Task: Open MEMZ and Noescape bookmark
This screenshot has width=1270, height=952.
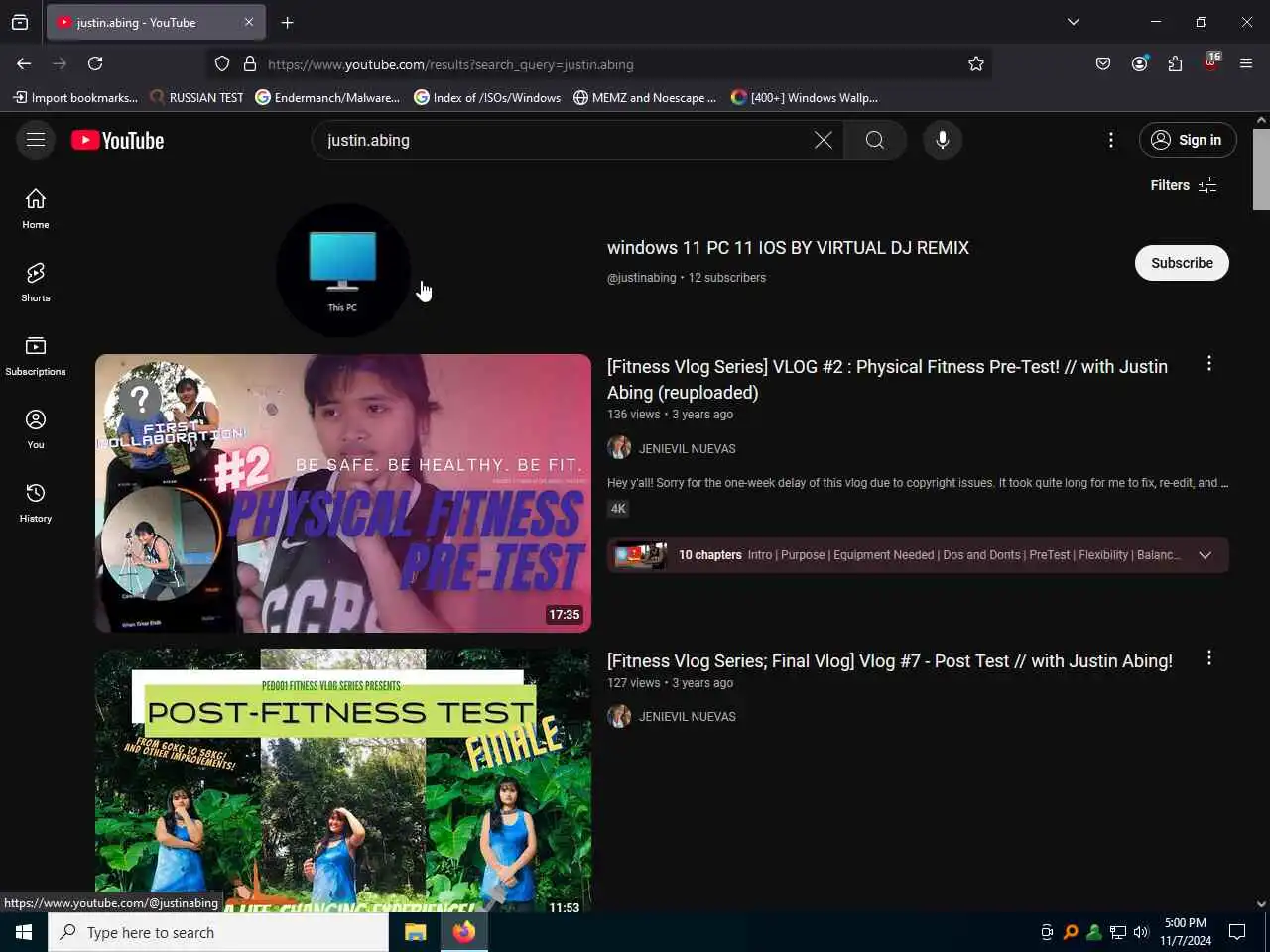Action: (x=645, y=97)
